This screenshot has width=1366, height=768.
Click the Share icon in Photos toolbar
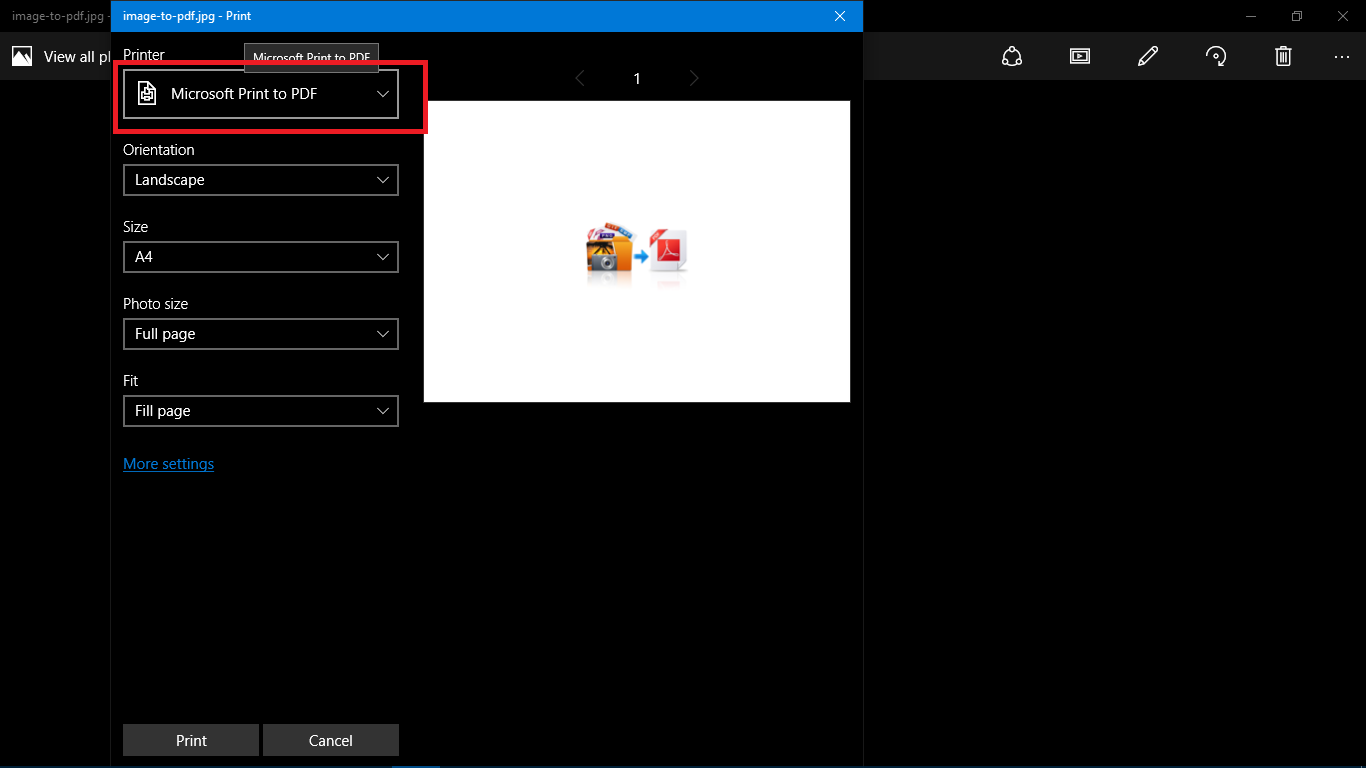(x=1012, y=56)
